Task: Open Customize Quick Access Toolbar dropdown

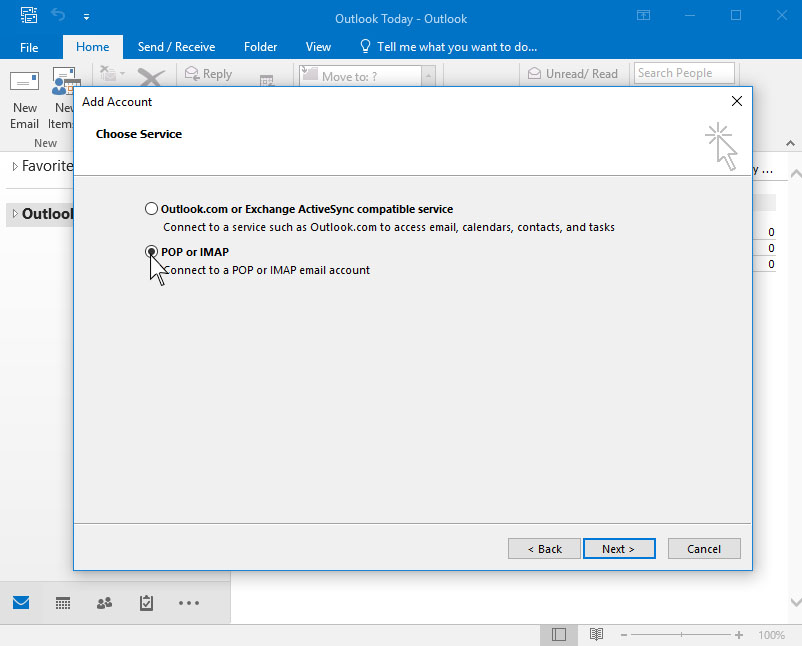Action: (x=86, y=17)
